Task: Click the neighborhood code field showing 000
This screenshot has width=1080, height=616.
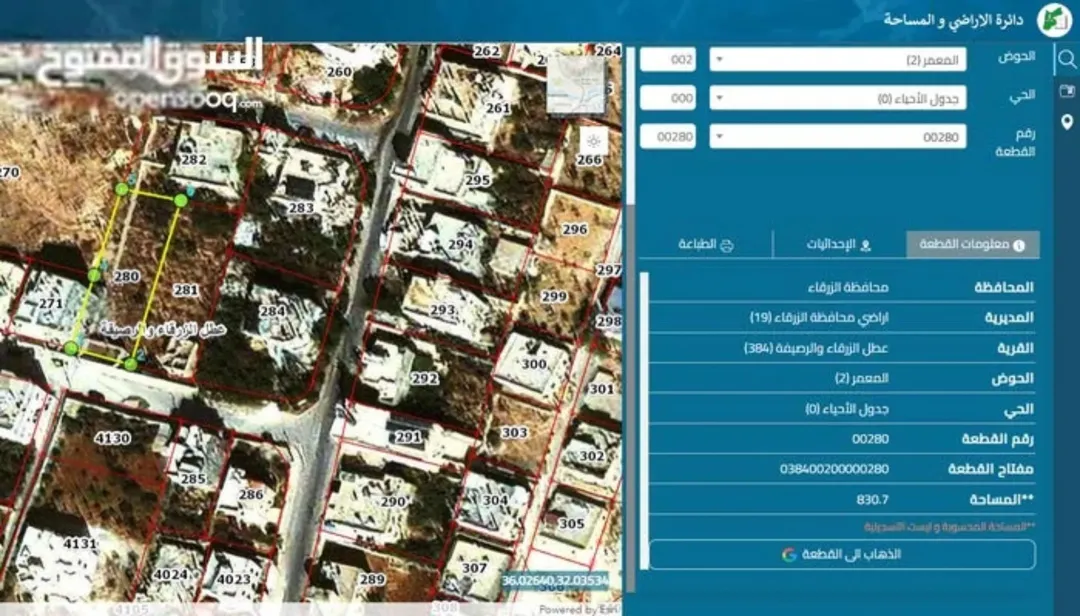Action: (667, 99)
